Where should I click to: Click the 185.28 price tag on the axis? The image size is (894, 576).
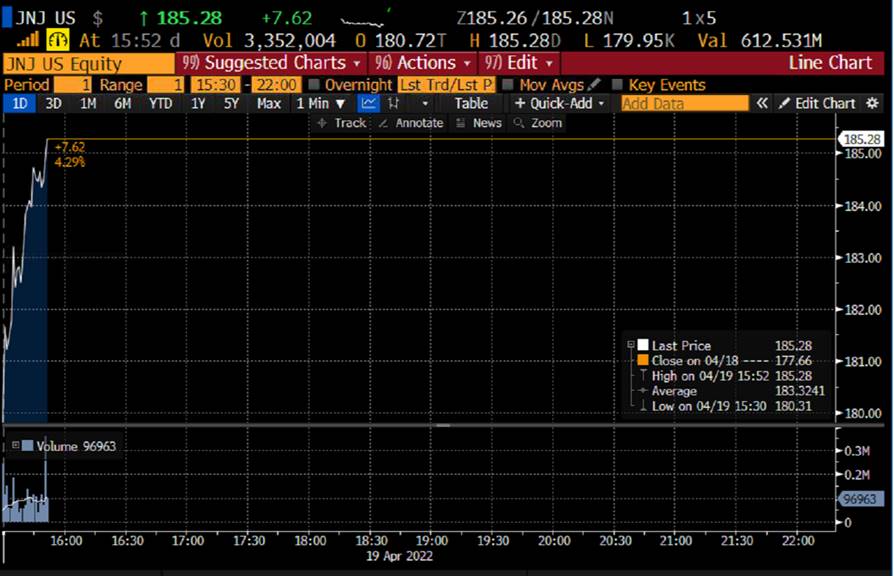tap(862, 139)
